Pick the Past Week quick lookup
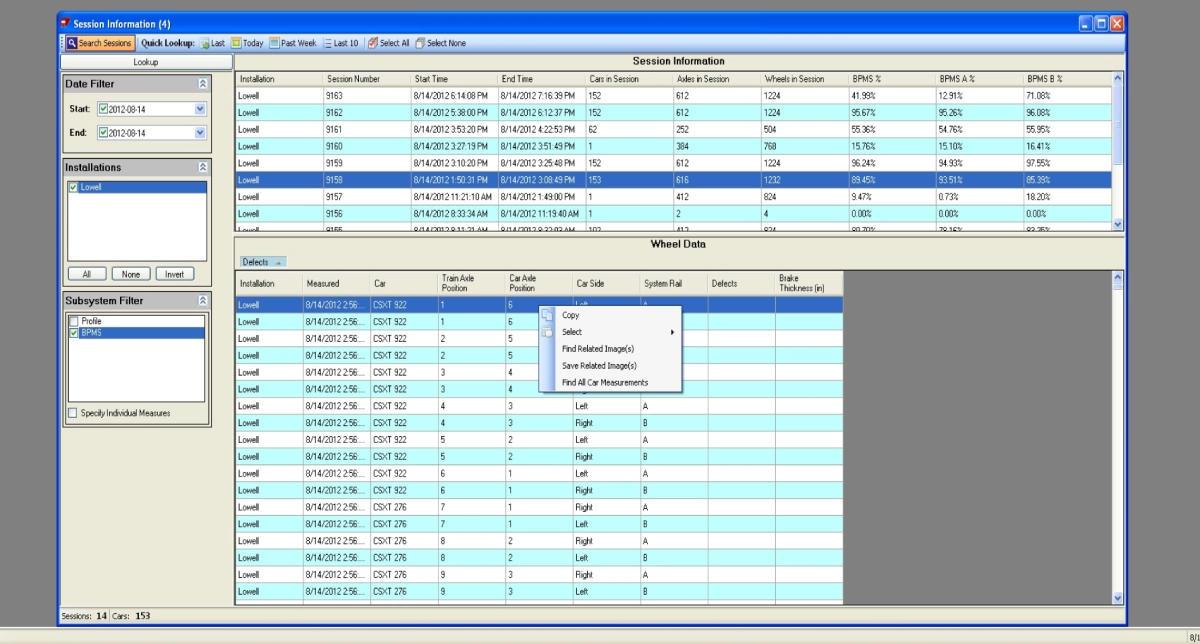The height and width of the screenshot is (644, 1200). pyautogui.click(x=293, y=43)
